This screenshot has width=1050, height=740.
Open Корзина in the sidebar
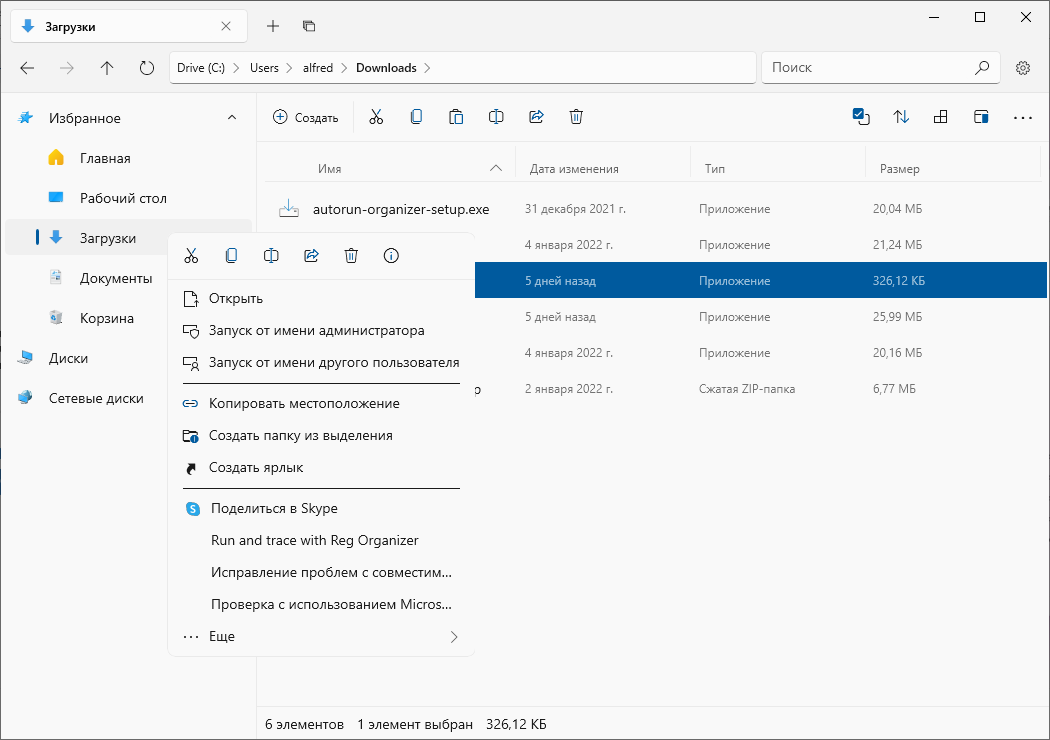click(87, 319)
